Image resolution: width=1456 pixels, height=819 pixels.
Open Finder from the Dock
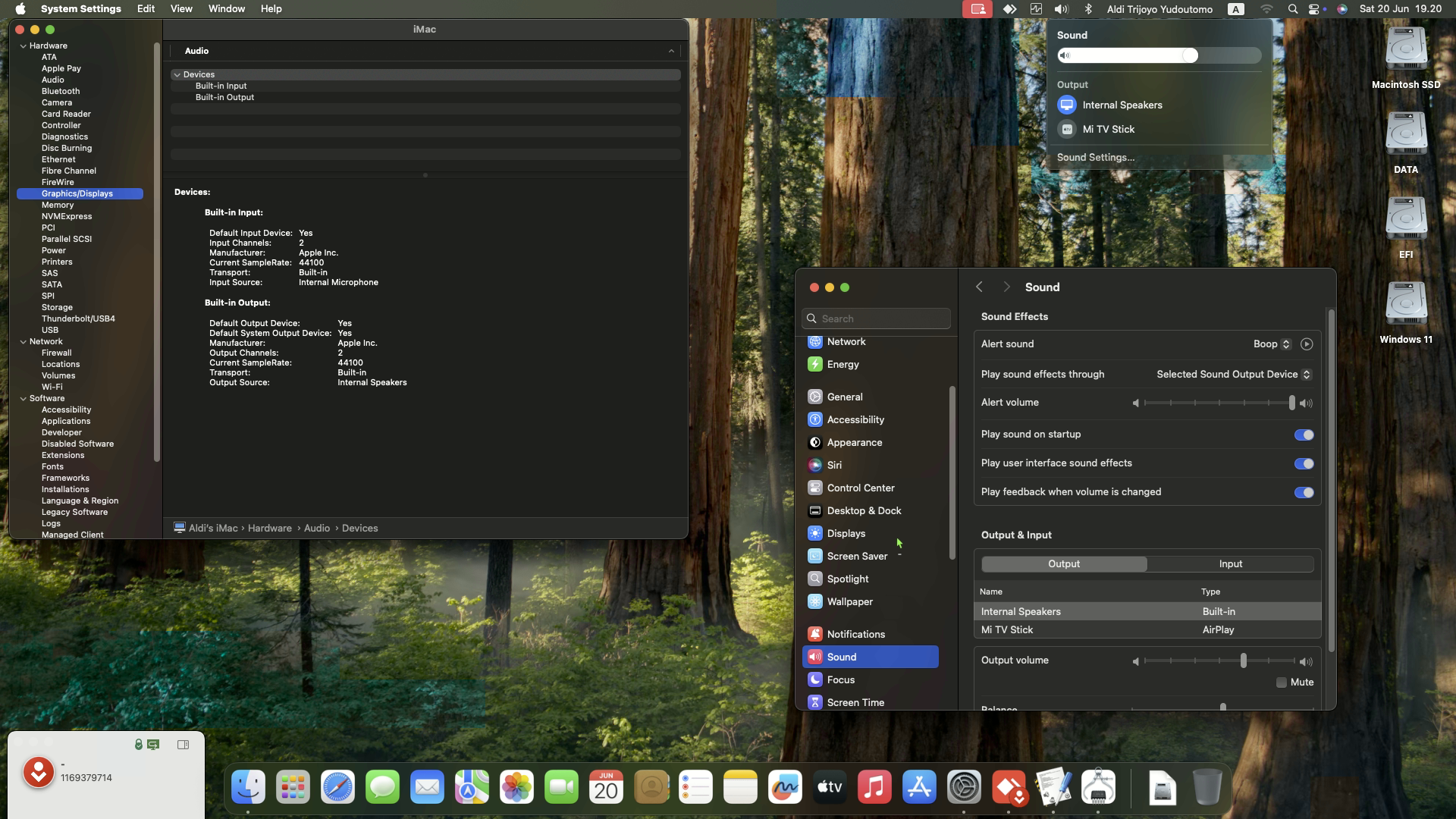[248, 787]
